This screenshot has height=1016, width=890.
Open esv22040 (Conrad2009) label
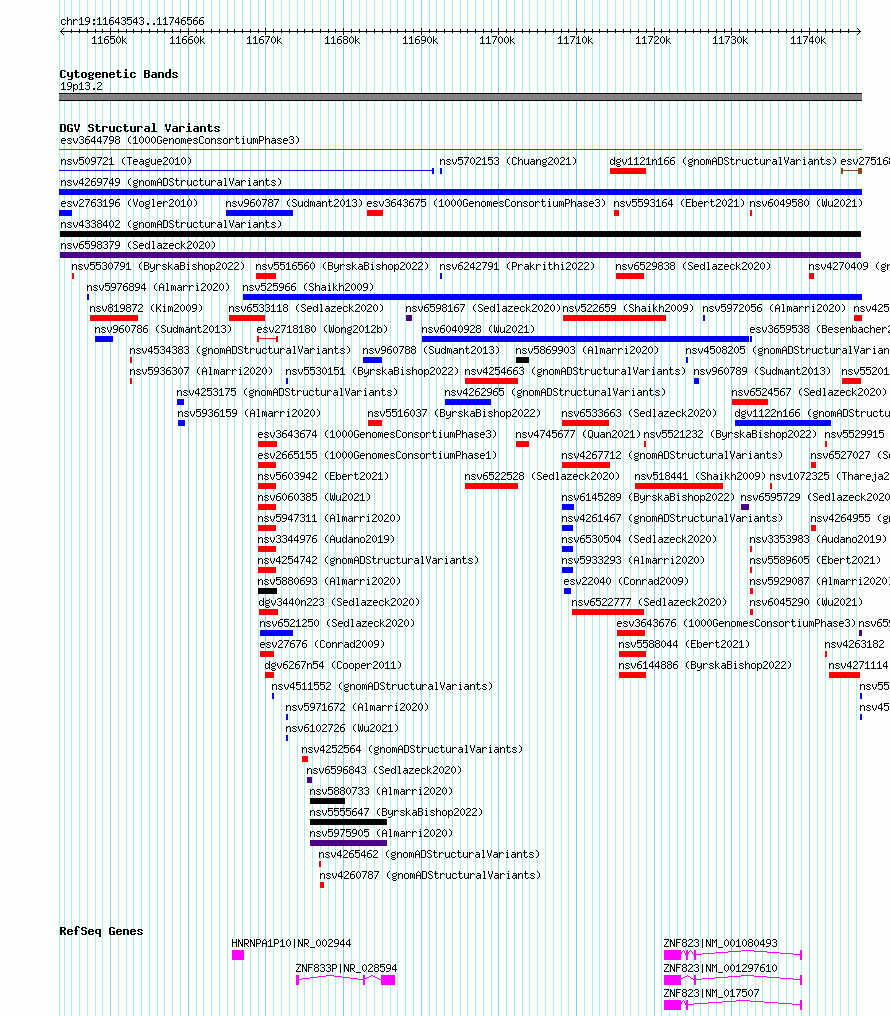click(x=626, y=581)
